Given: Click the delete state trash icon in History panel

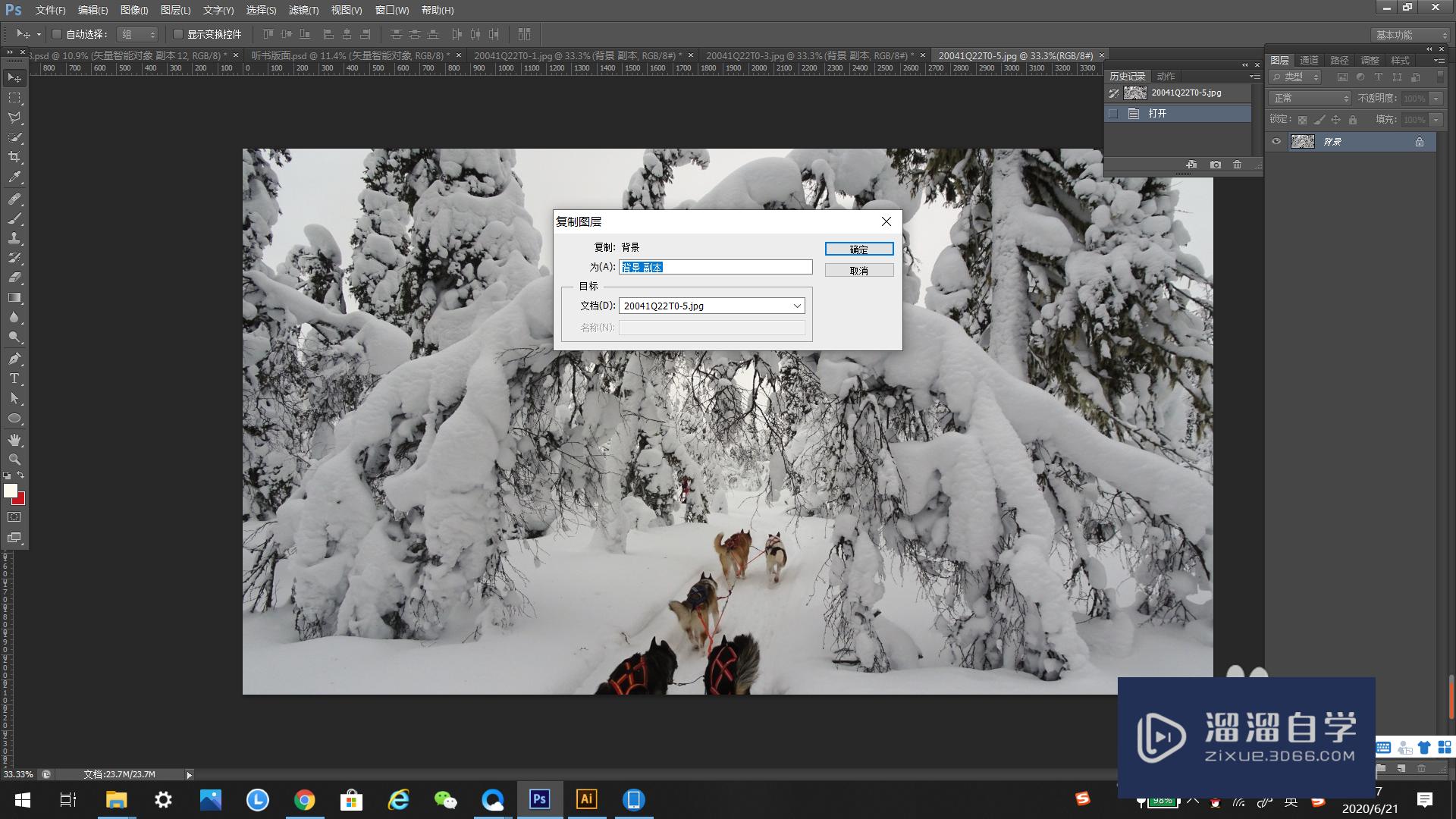Looking at the screenshot, I should click(x=1237, y=165).
